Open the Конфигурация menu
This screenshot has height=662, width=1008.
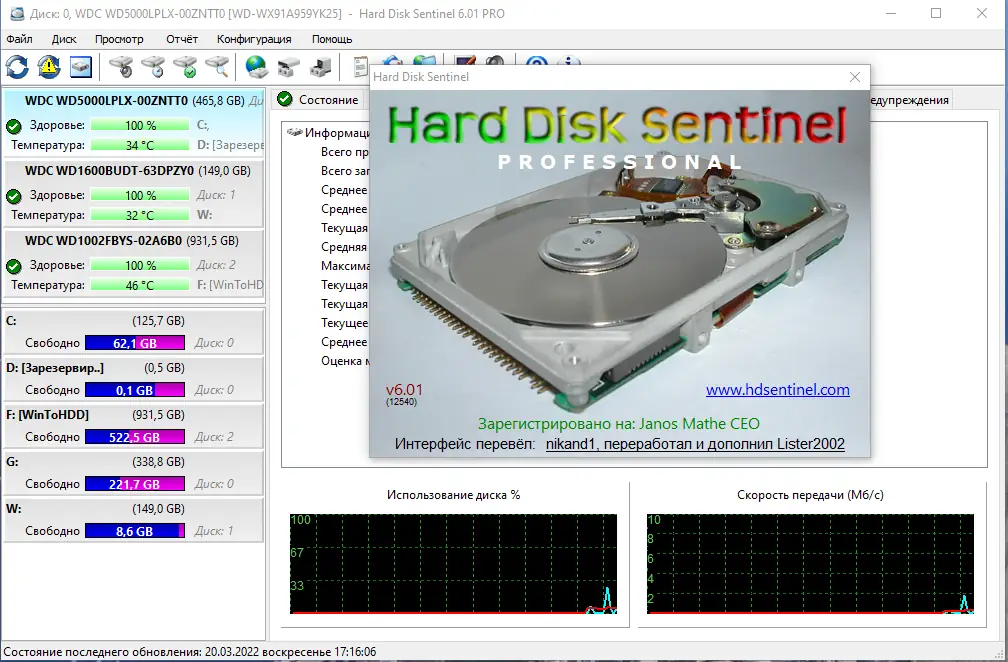click(254, 38)
